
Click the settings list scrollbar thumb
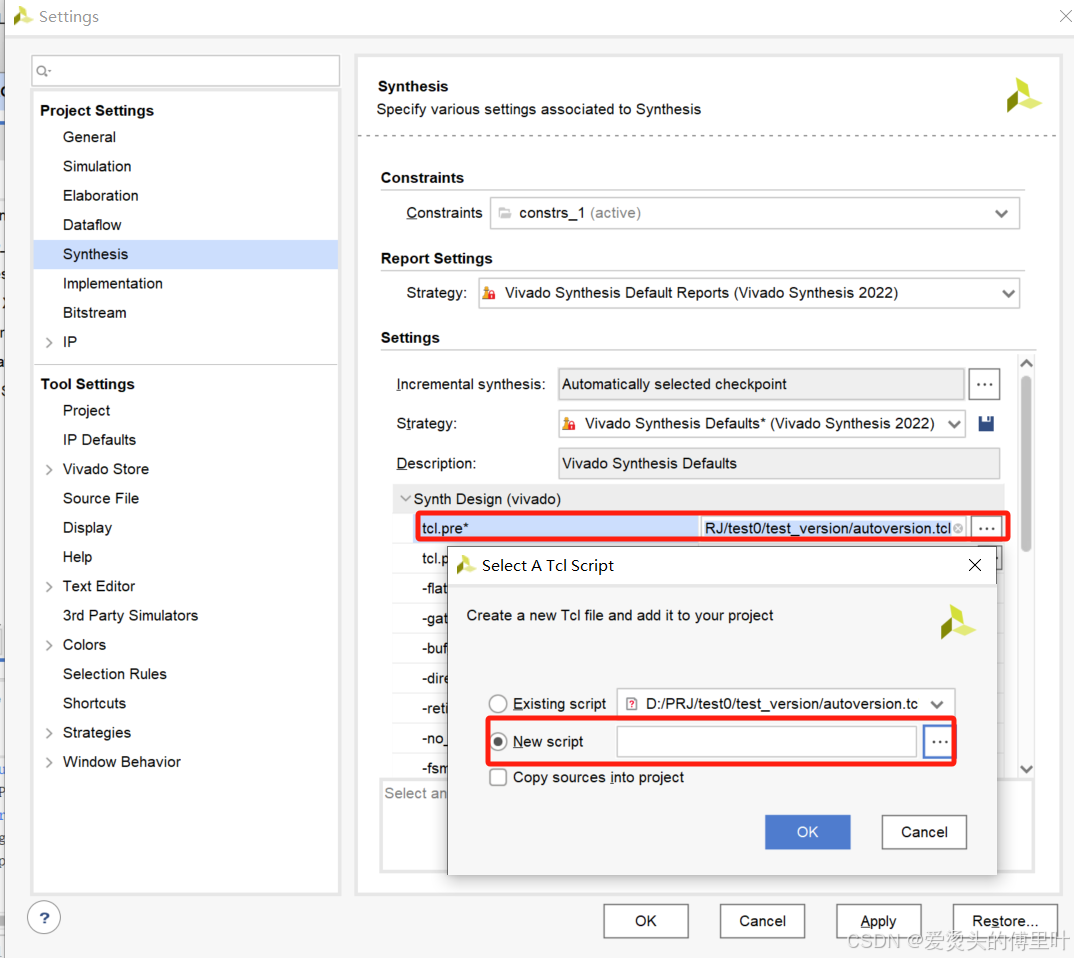pos(1026,463)
